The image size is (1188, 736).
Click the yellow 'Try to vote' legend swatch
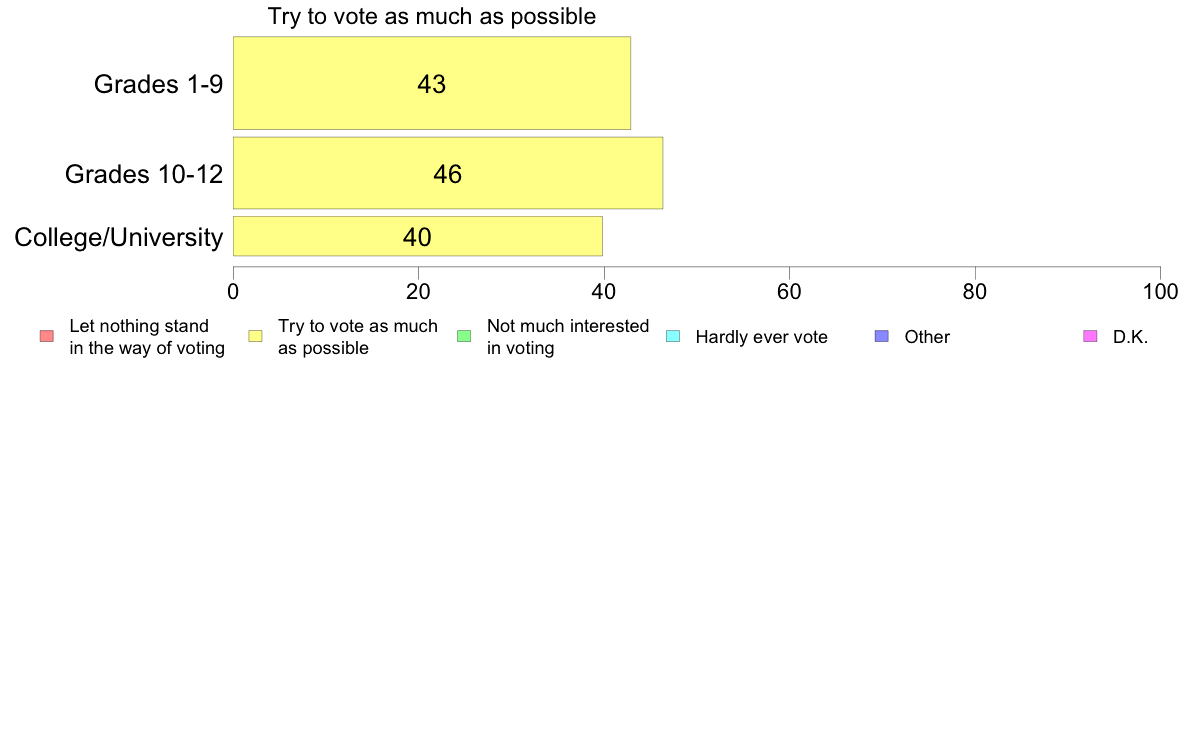click(255, 337)
